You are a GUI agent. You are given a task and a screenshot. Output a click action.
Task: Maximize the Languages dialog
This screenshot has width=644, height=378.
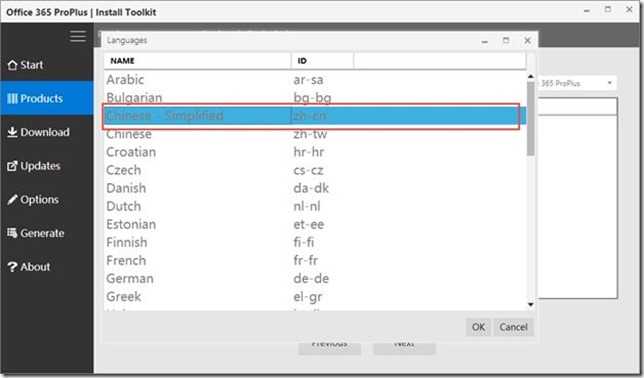(x=506, y=40)
